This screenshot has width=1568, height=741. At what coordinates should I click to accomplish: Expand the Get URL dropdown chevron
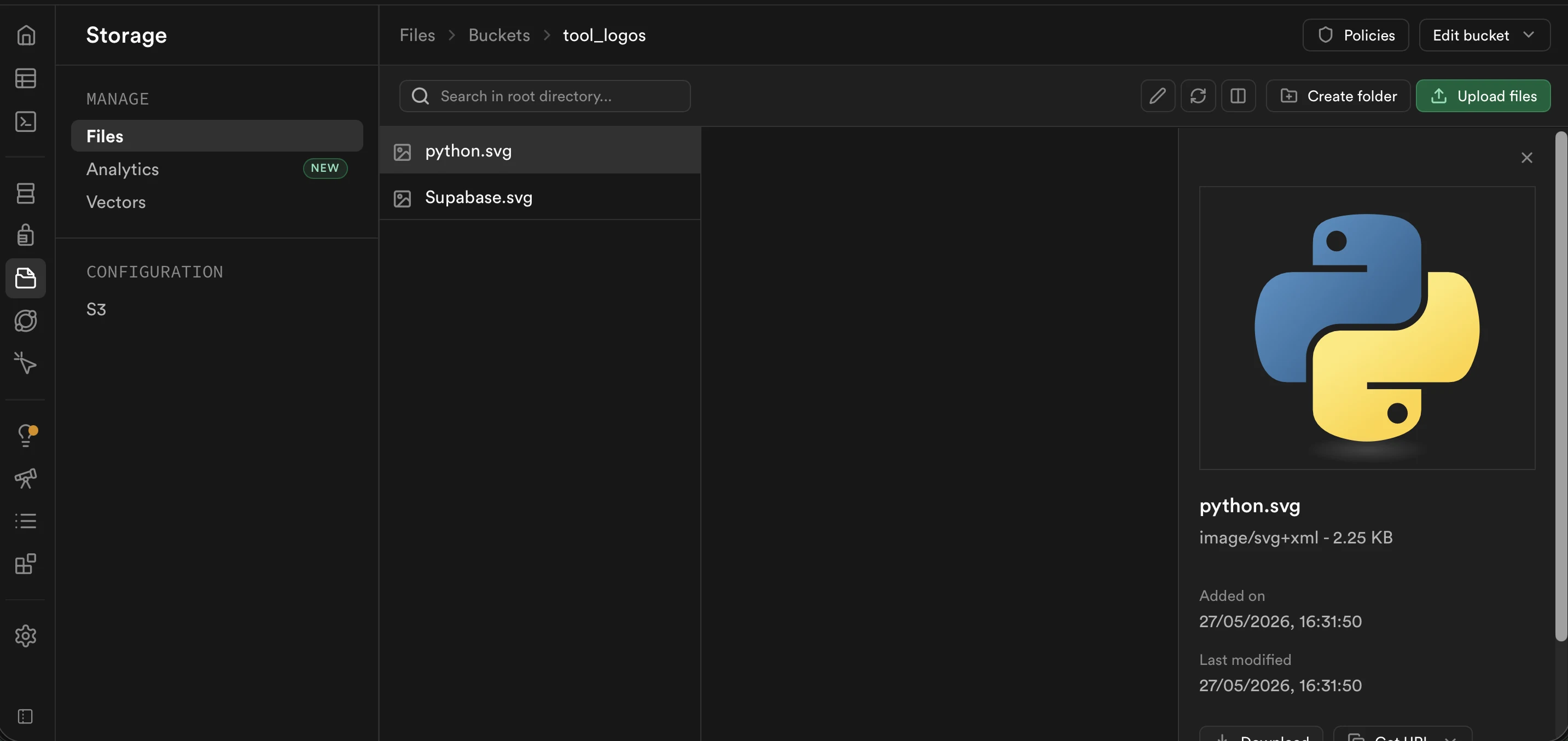tap(1450, 737)
